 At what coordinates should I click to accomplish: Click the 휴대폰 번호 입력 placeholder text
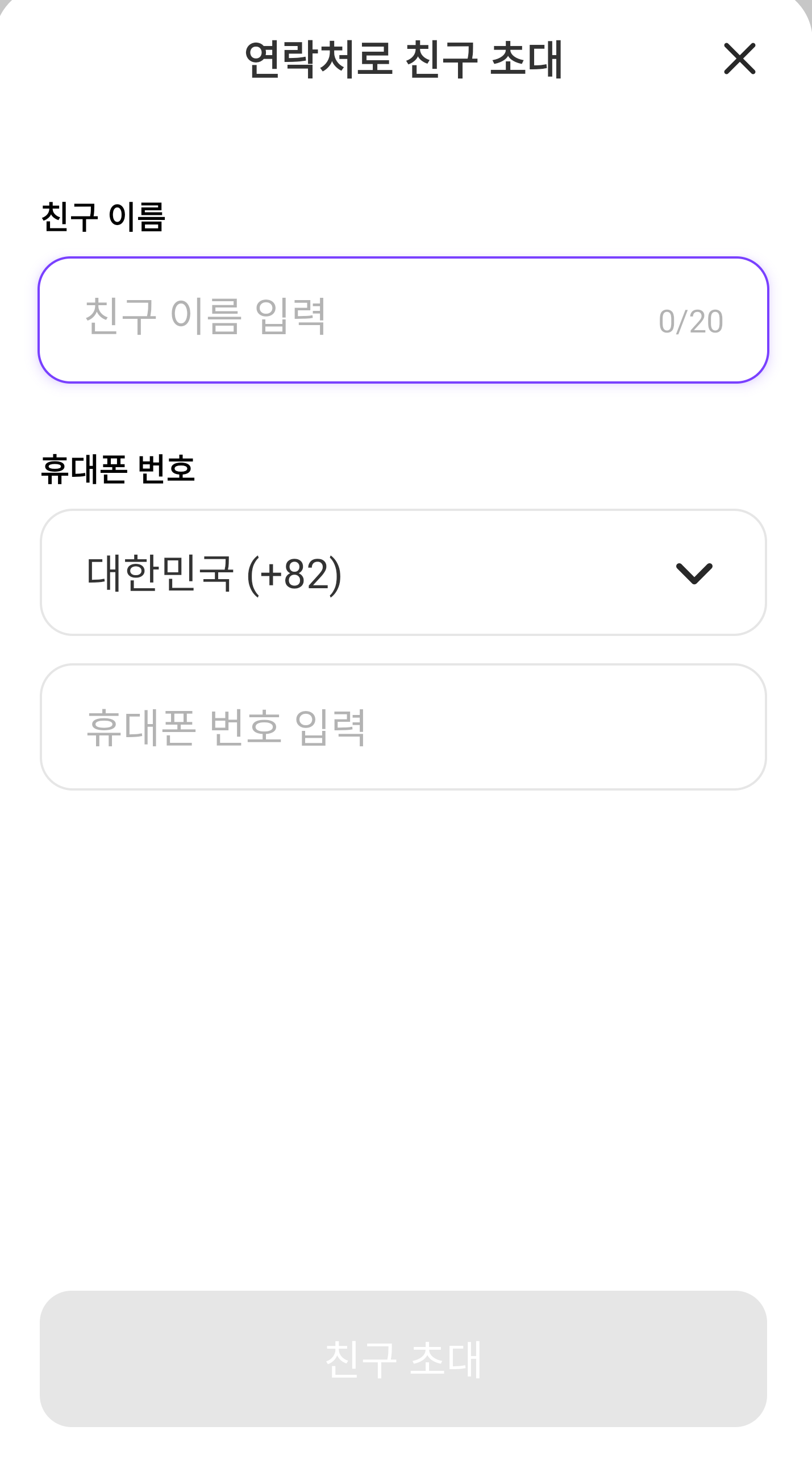pyautogui.click(x=226, y=727)
